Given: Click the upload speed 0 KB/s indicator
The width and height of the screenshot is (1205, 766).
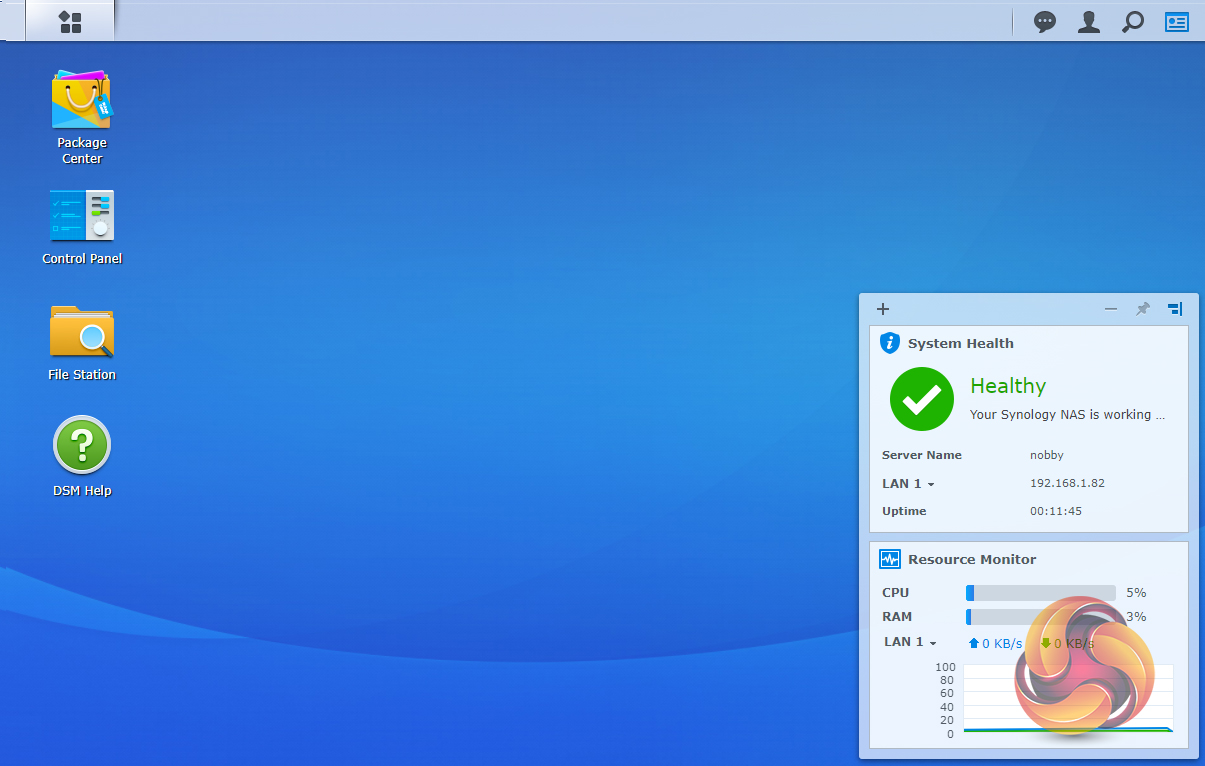Looking at the screenshot, I should click(x=995, y=643).
